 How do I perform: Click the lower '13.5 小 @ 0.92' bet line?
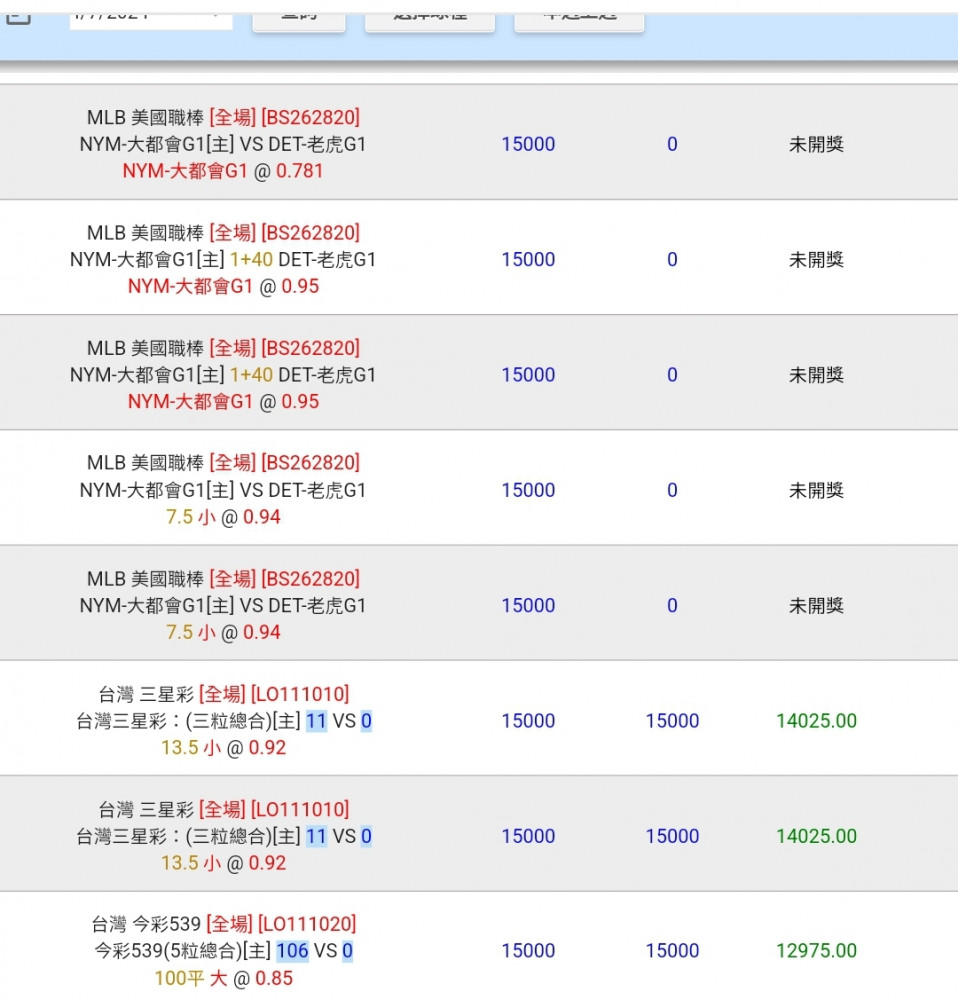(x=223, y=862)
